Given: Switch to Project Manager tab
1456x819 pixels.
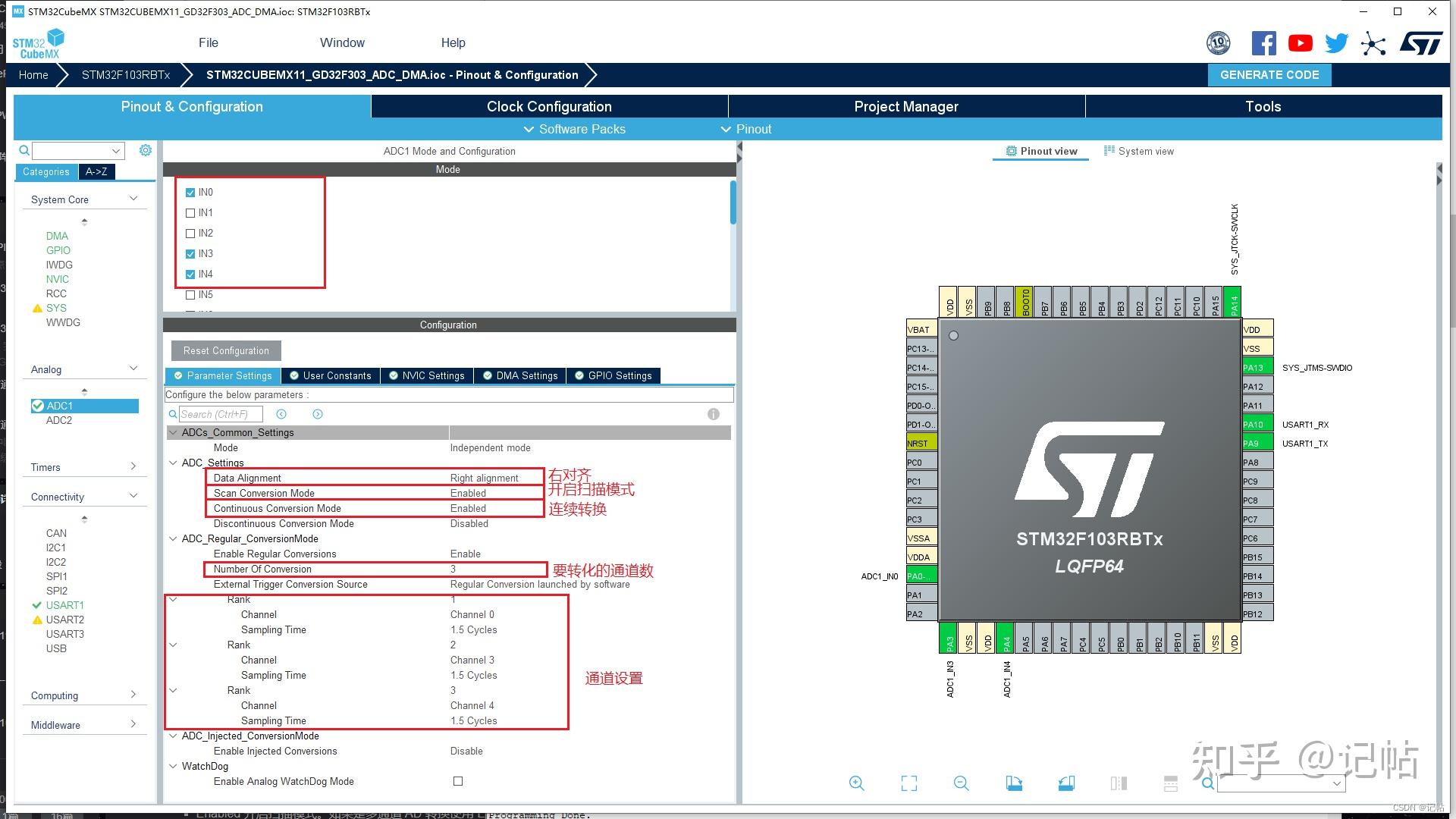Looking at the screenshot, I should 906,106.
